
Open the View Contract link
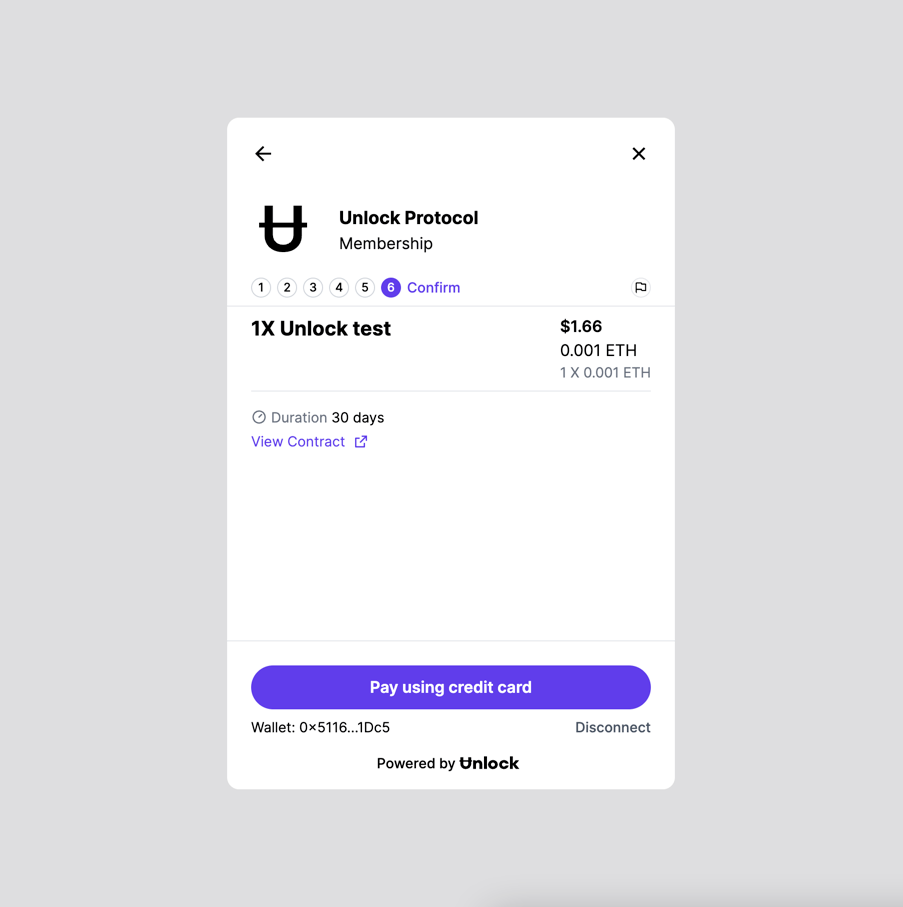tap(298, 442)
